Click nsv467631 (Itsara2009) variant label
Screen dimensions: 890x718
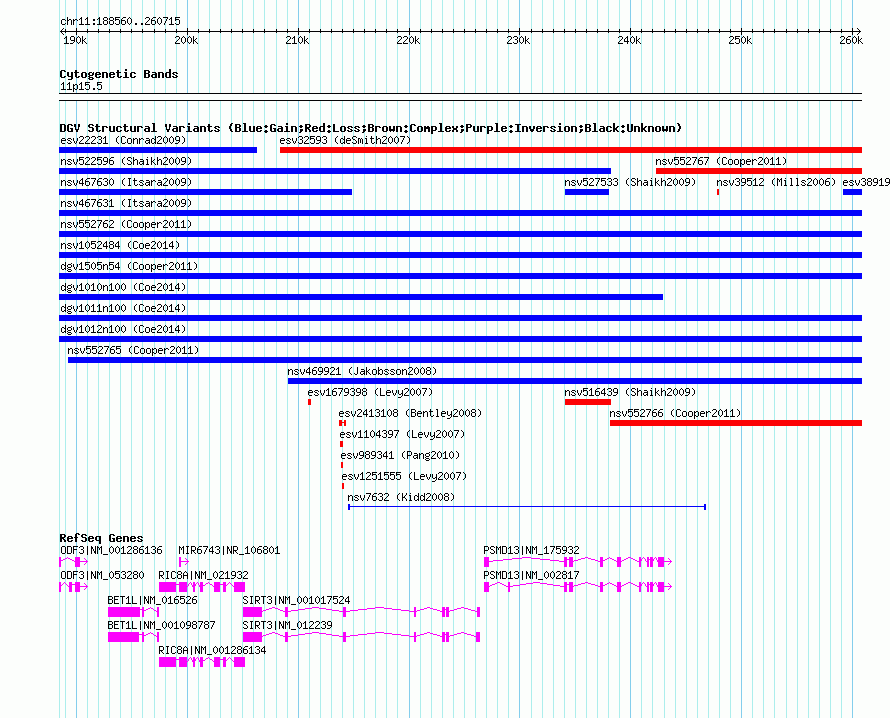point(126,203)
